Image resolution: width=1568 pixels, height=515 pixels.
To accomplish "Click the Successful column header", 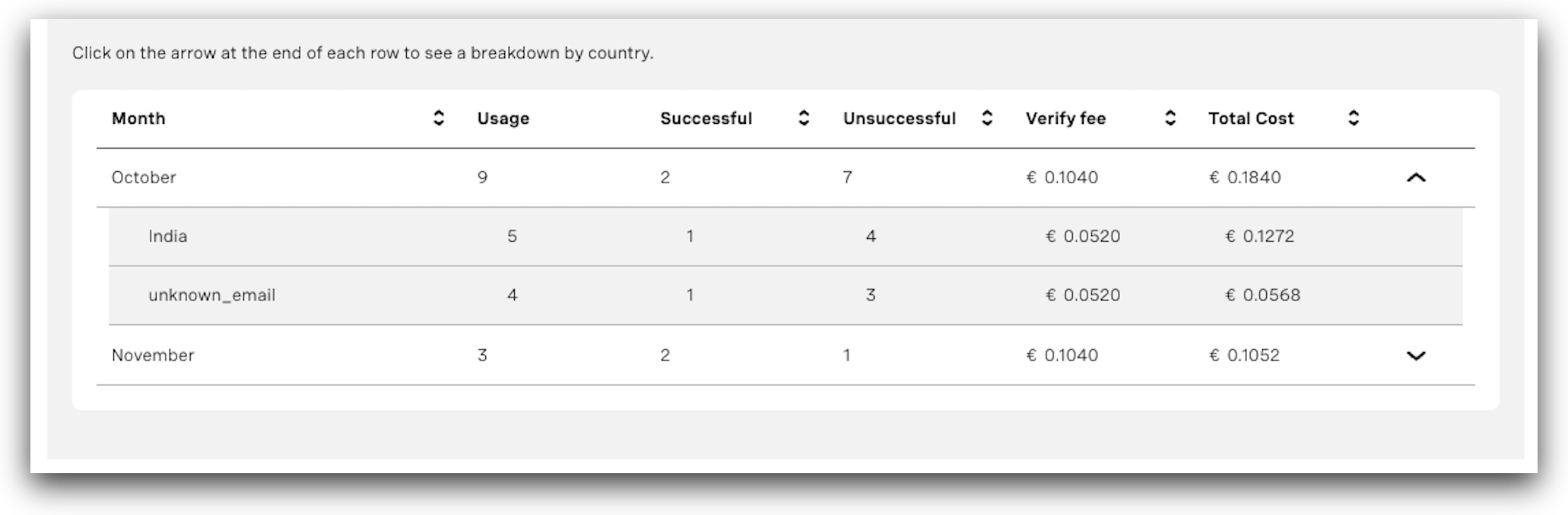I will tap(706, 118).
